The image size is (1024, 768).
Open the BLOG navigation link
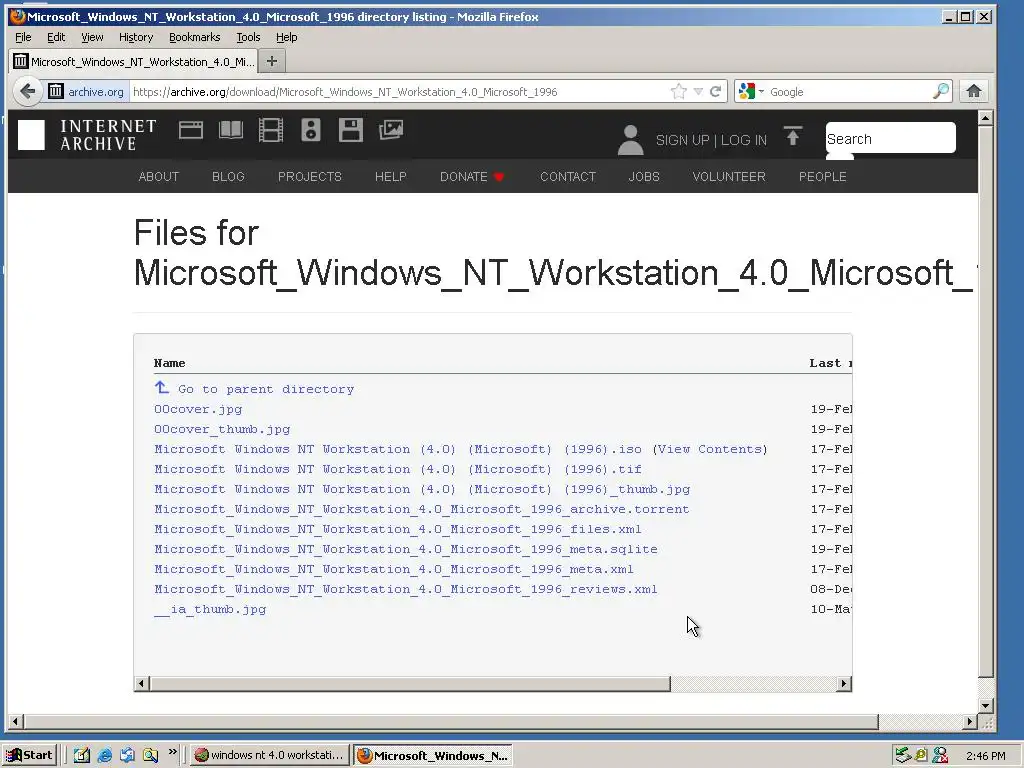[228, 176]
